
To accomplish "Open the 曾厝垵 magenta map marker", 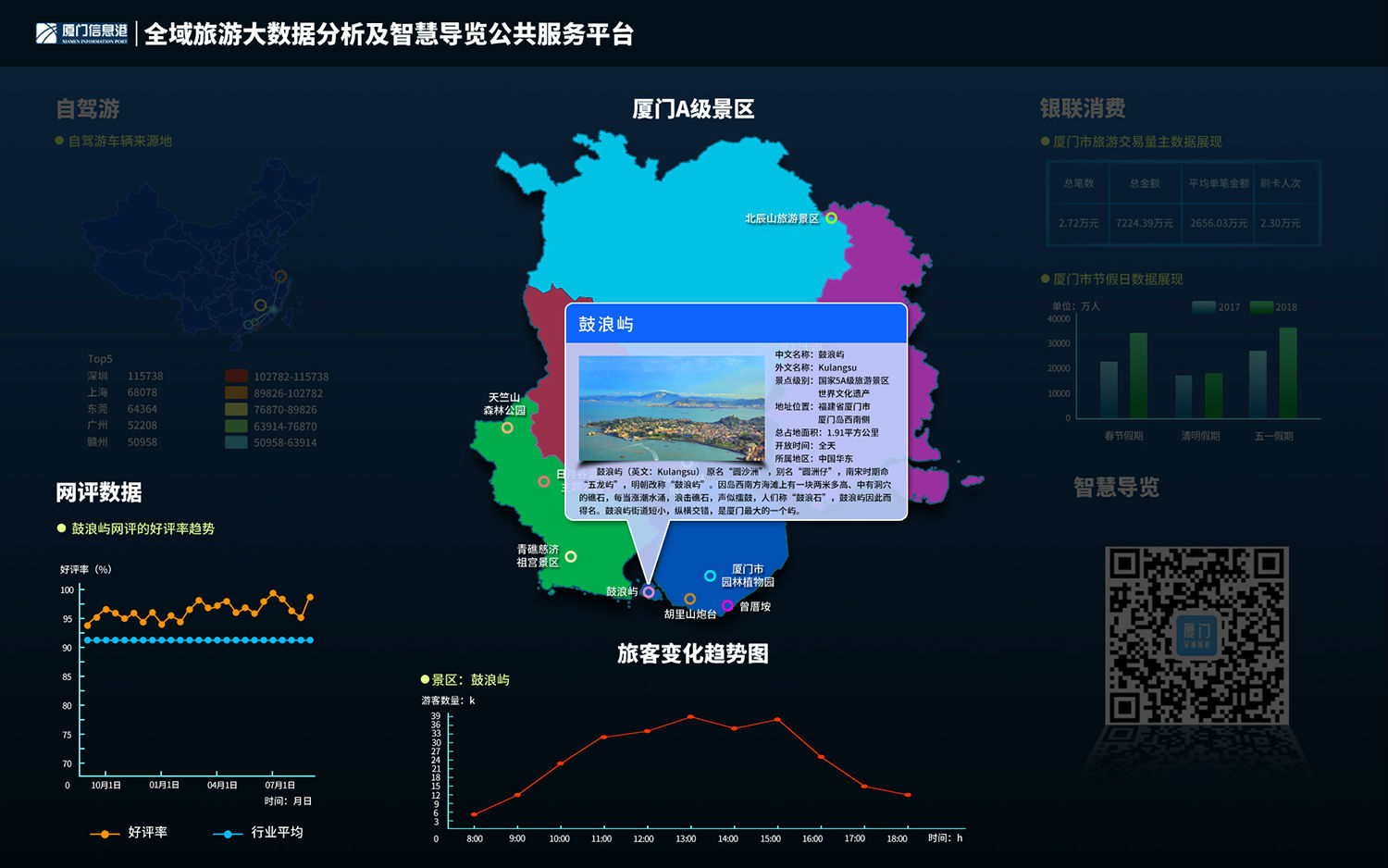I will (727, 606).
